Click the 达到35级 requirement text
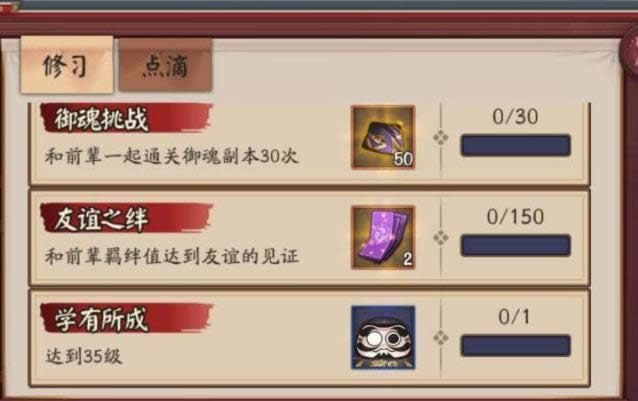638x401 pixels. click(x=84, y=357)
